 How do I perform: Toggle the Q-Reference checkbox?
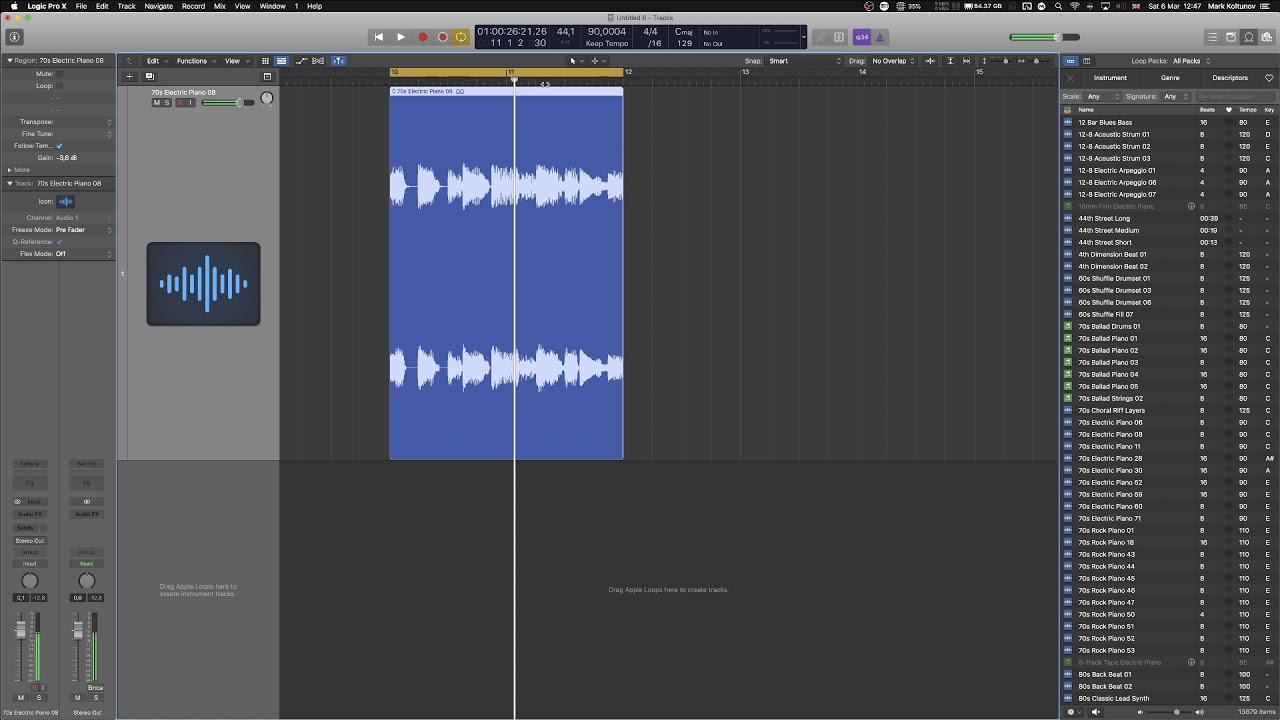click(x=59, y=242)
